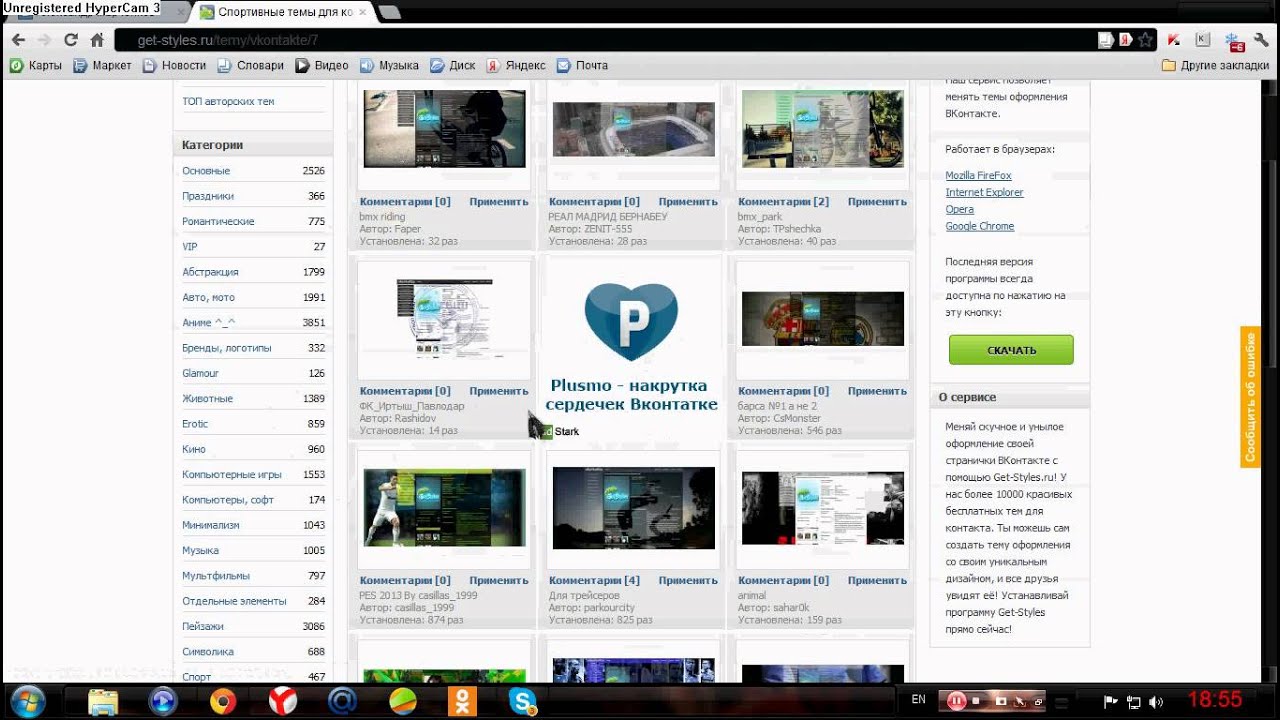This screenshot has height=720, width=1280.
Task: Open the Другие закладки bookmarks folder
Action: 1215,65
